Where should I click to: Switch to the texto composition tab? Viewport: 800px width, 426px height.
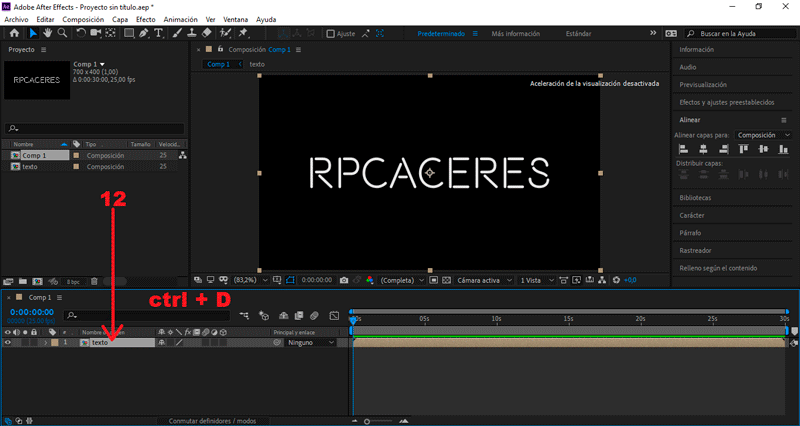(257, 64)
